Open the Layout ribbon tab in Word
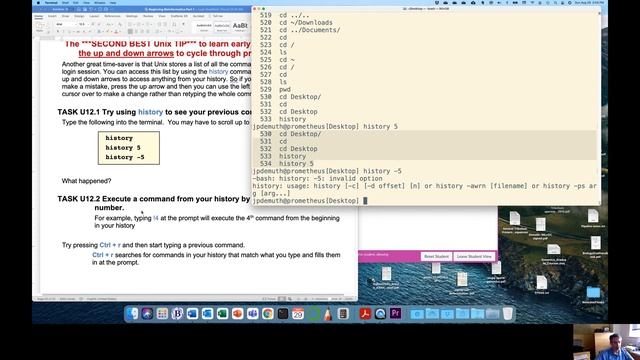 click(94, 16)
